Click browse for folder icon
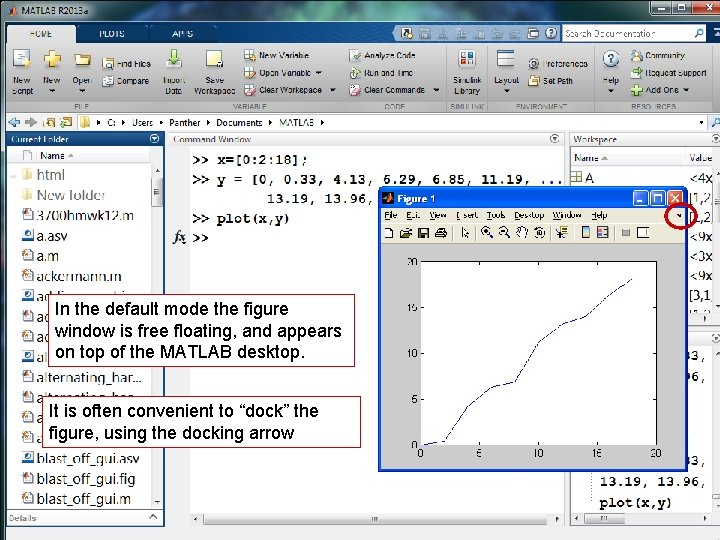 pos(67,122)
